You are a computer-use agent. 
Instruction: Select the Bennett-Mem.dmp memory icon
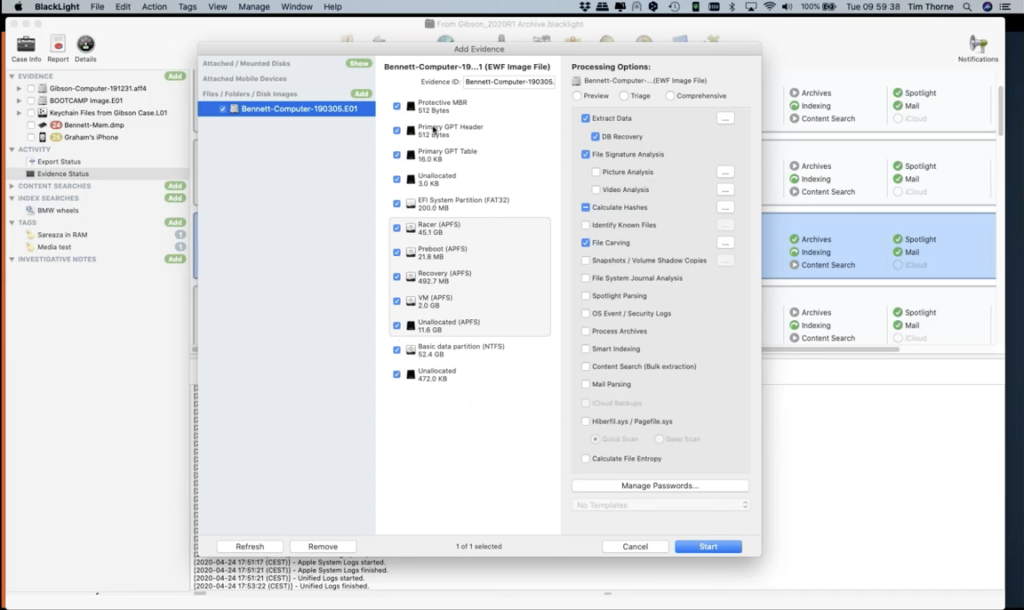[42, 125]
